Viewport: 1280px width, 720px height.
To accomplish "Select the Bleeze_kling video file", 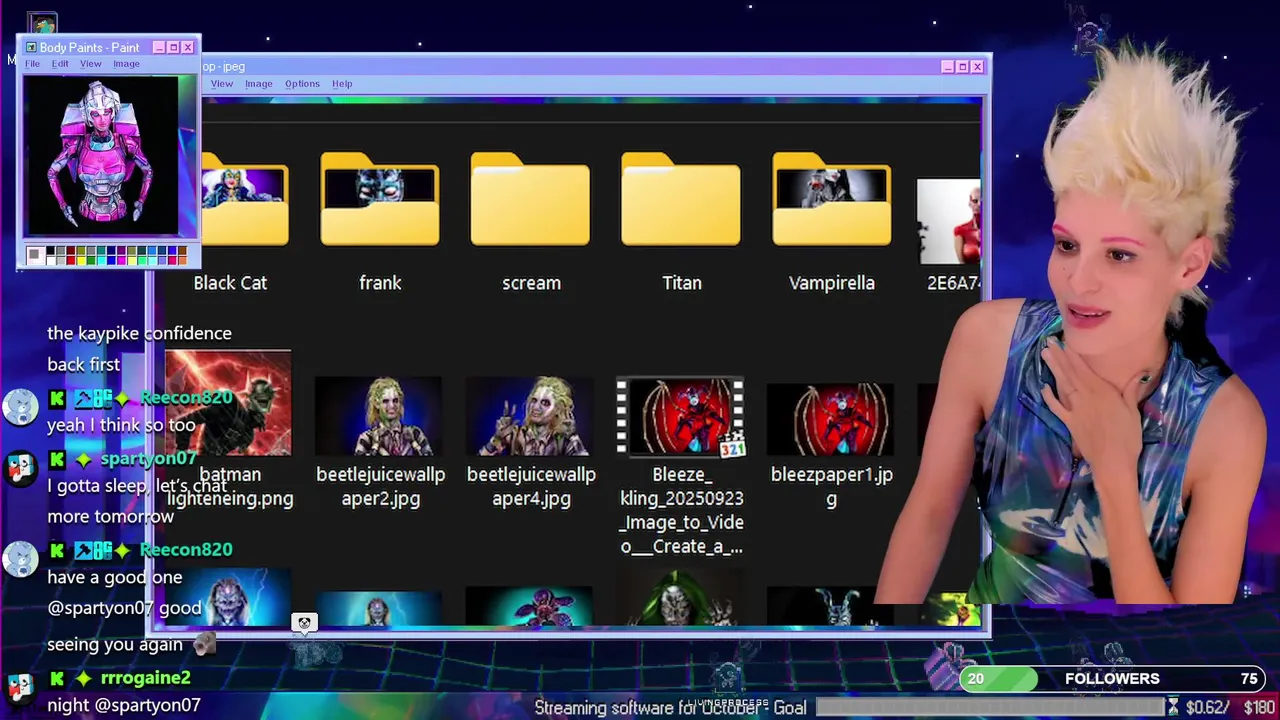I will 681,417.
